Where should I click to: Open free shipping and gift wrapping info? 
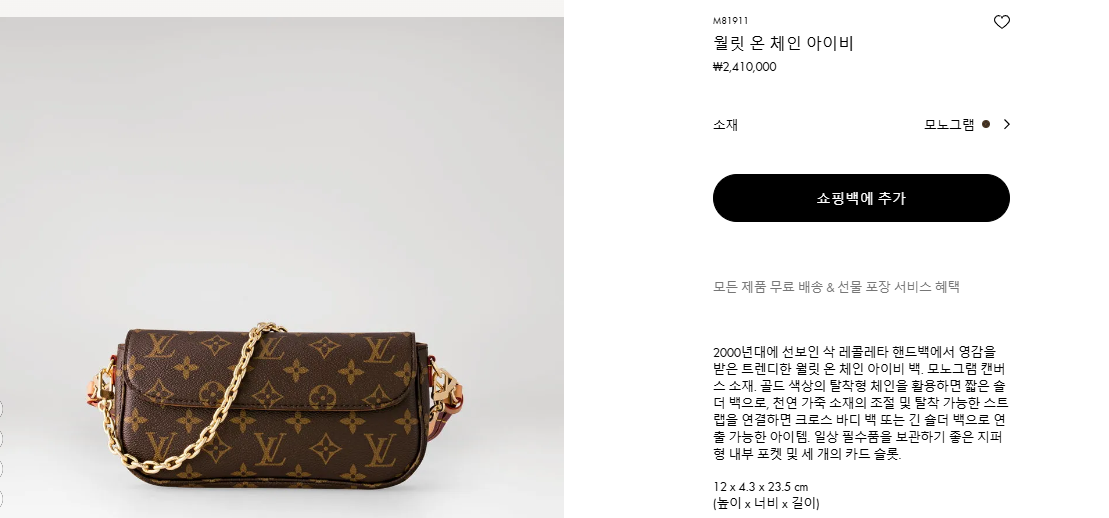836,287
